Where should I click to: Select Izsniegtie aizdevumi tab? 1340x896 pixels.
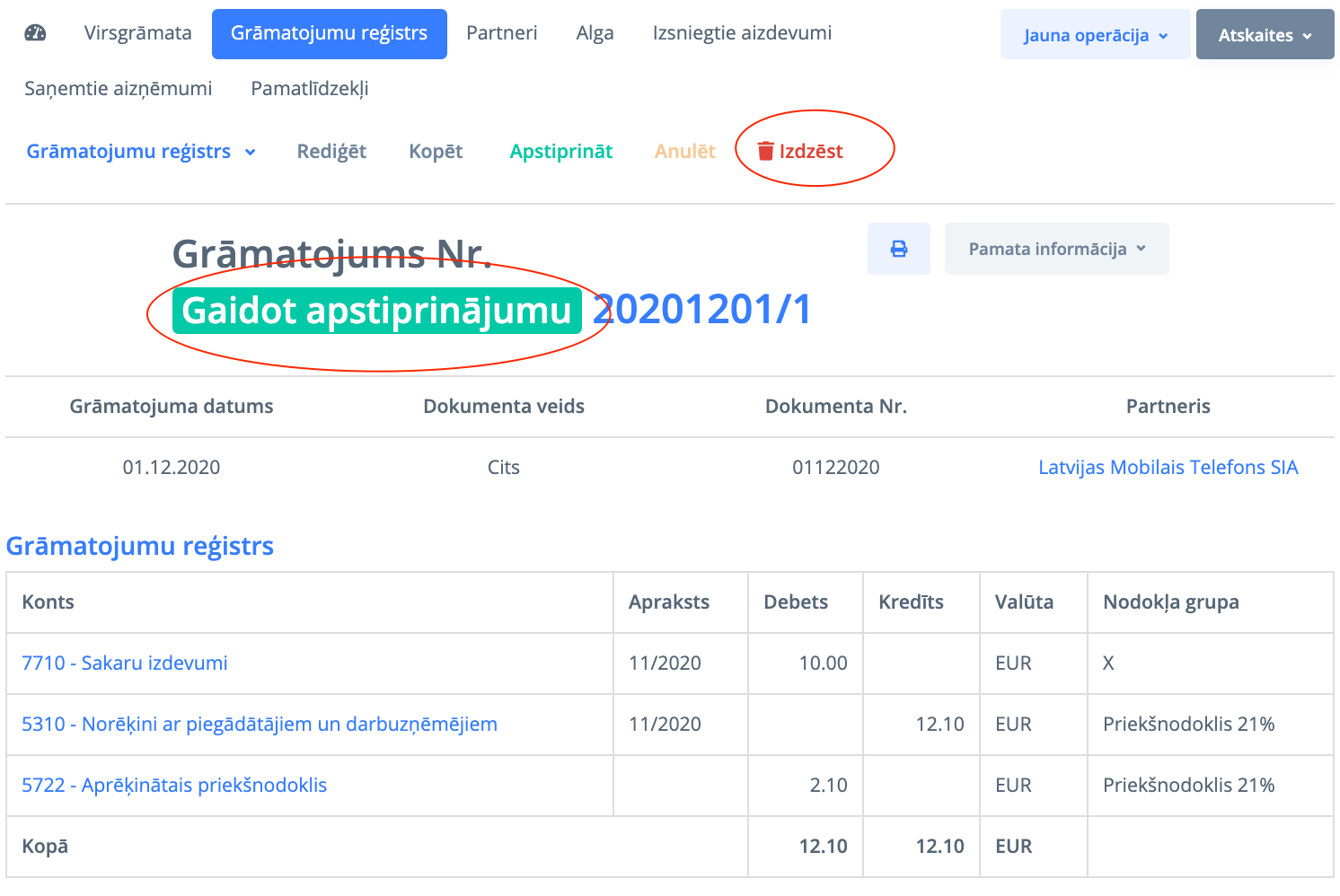click(x=742, y=33)
